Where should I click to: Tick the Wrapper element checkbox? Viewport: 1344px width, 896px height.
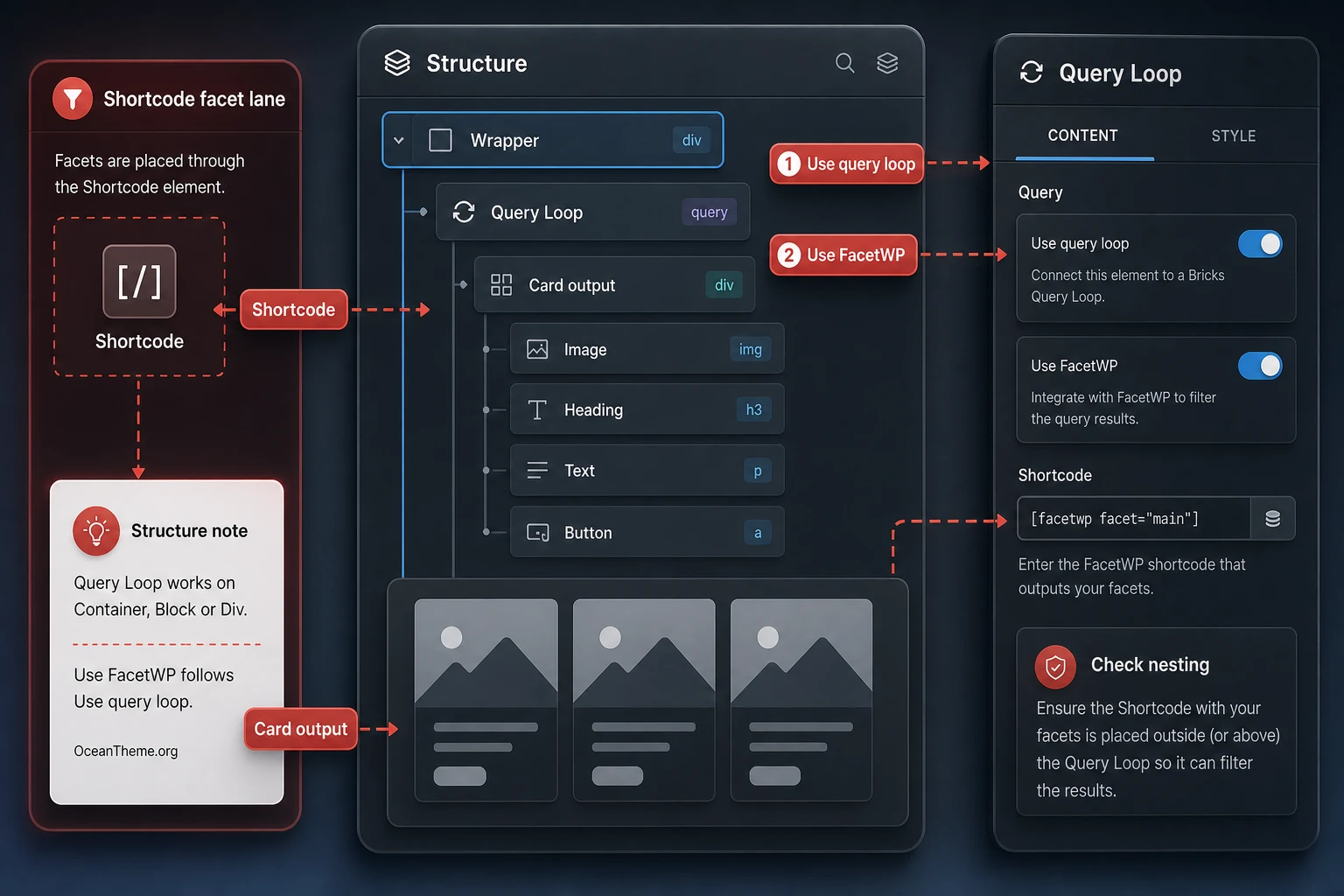(440, 140)
